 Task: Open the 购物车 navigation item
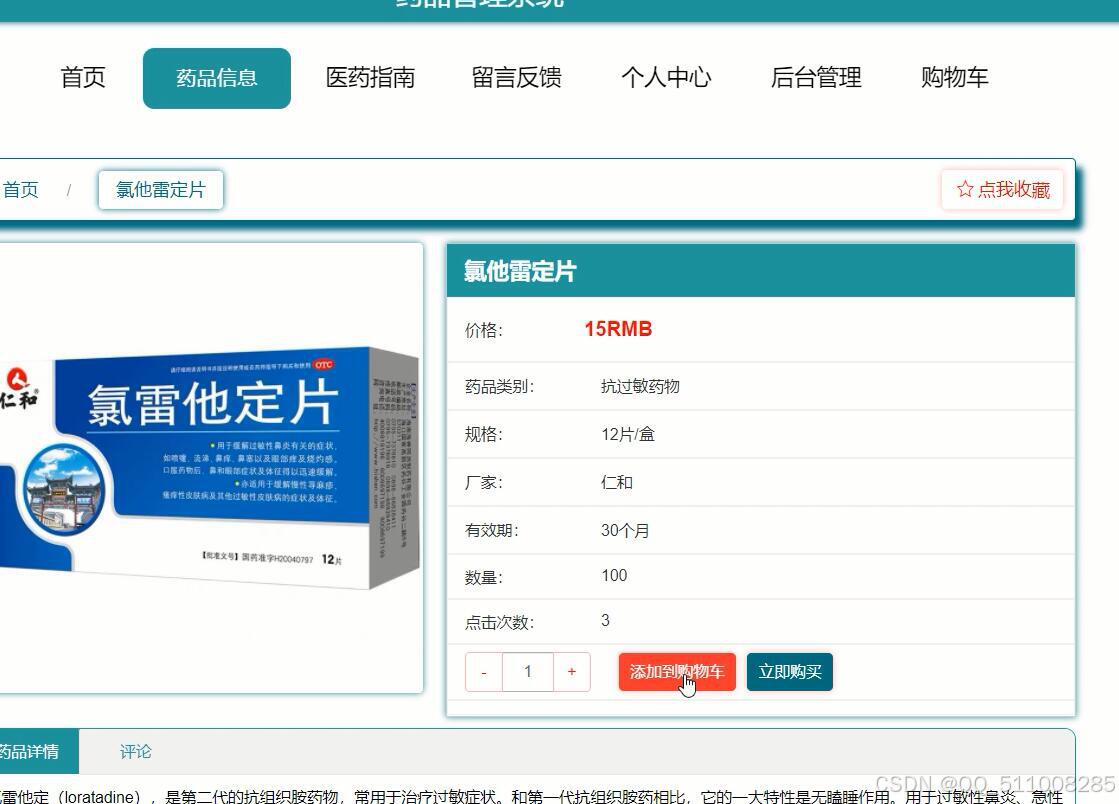(955, 78)
